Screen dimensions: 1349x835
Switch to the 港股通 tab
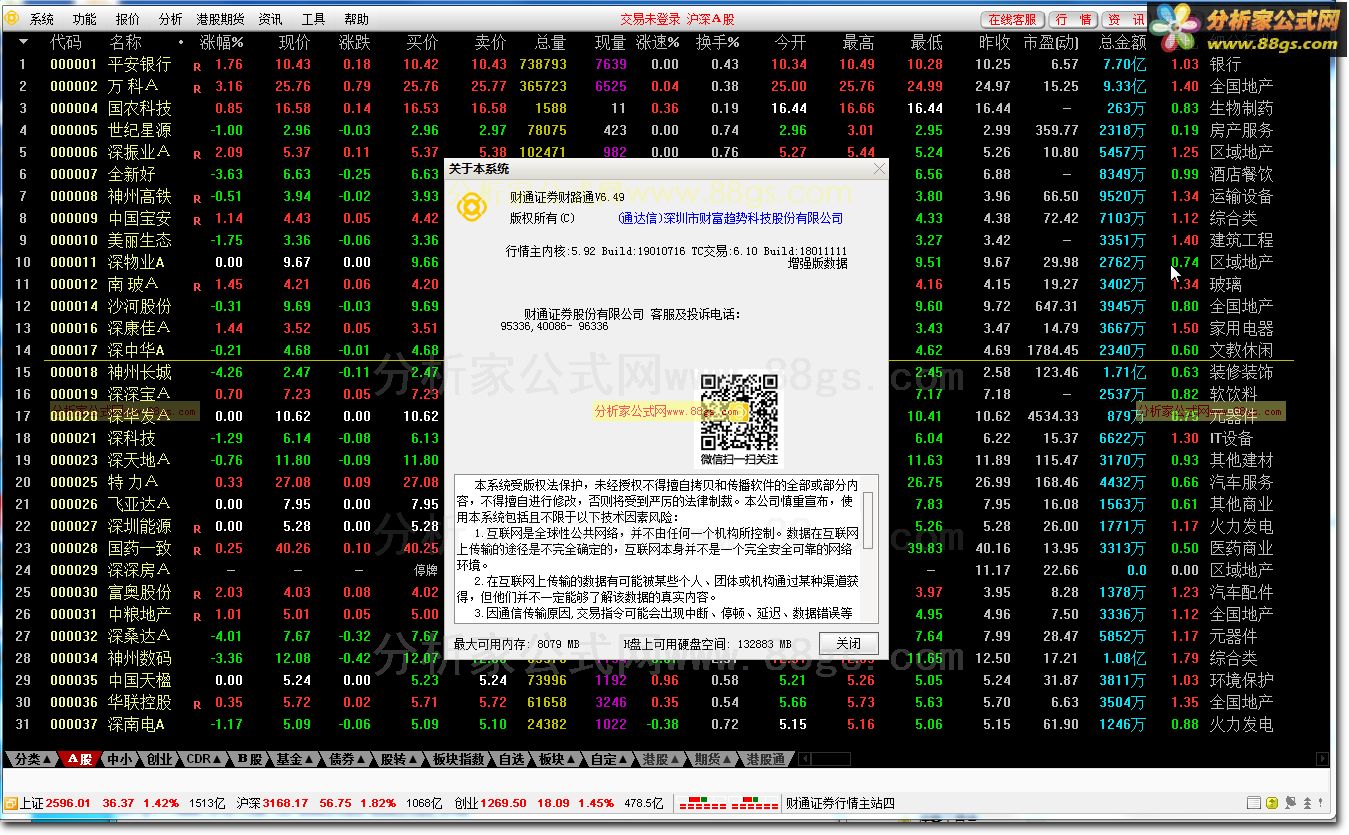click(765, 759)
